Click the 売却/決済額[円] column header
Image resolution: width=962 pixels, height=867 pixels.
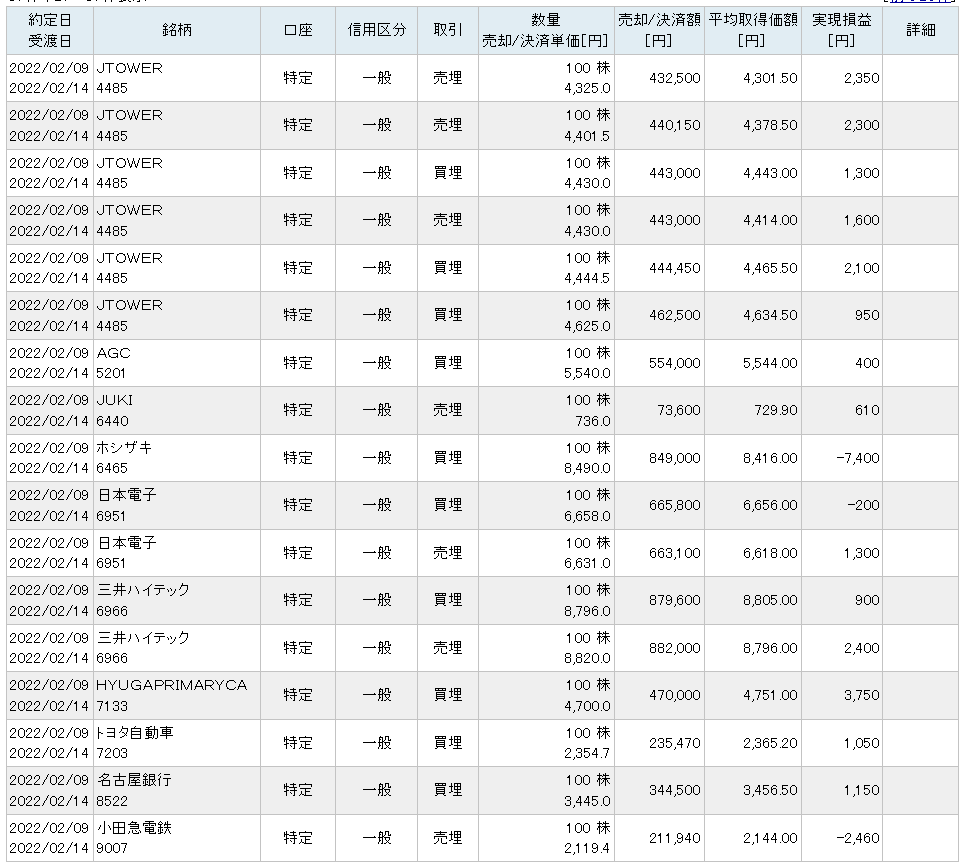(x=659, y=30)
